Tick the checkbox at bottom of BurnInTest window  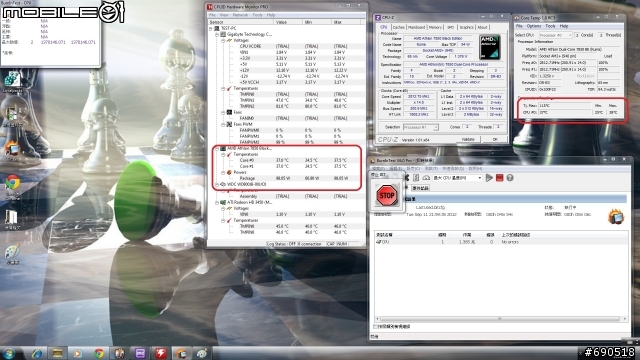[376, 327]
